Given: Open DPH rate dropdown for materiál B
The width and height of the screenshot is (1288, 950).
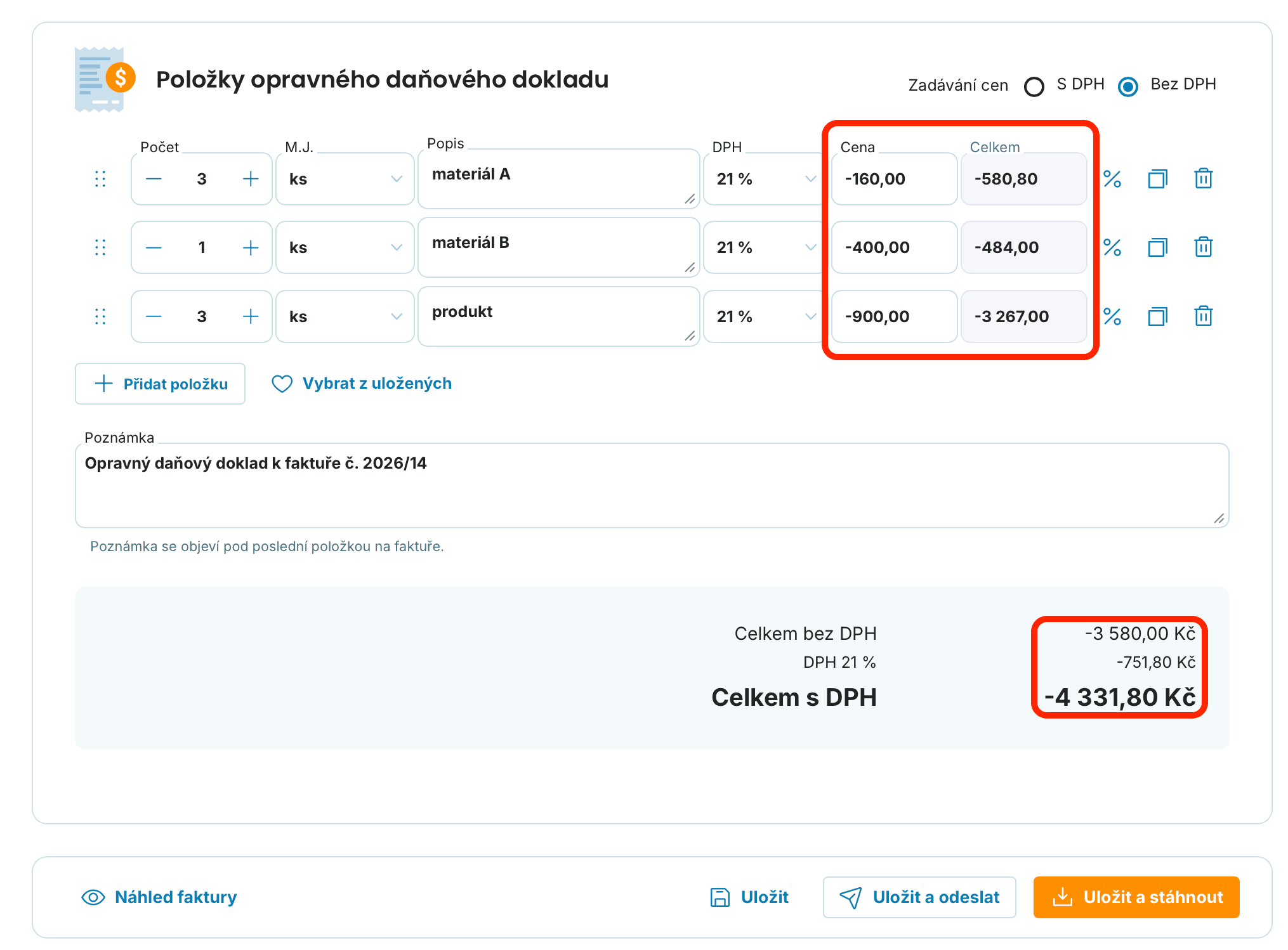Looking at the screenshot, I should click(x=764, y=247).
